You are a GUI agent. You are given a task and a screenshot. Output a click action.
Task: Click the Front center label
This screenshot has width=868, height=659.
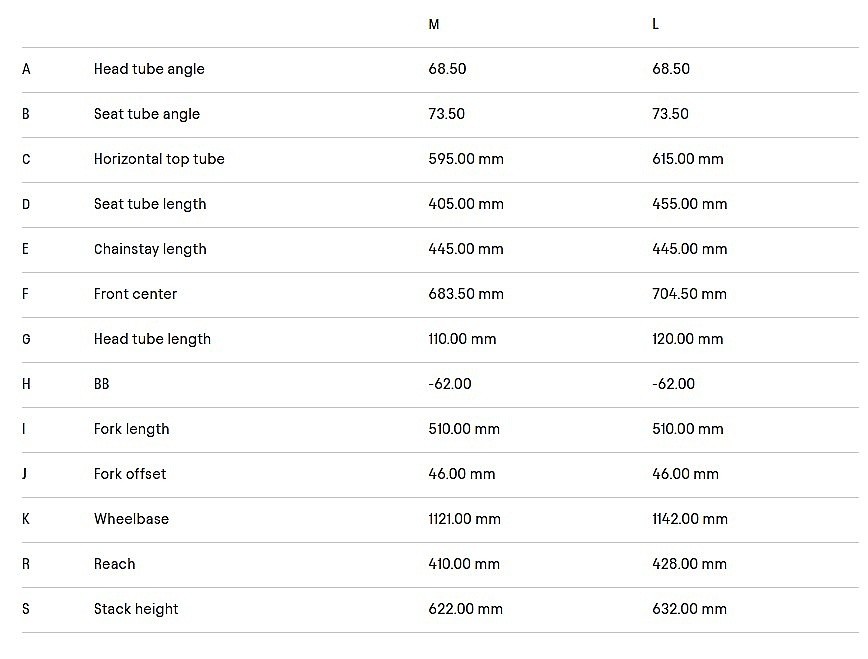(135, 294)
